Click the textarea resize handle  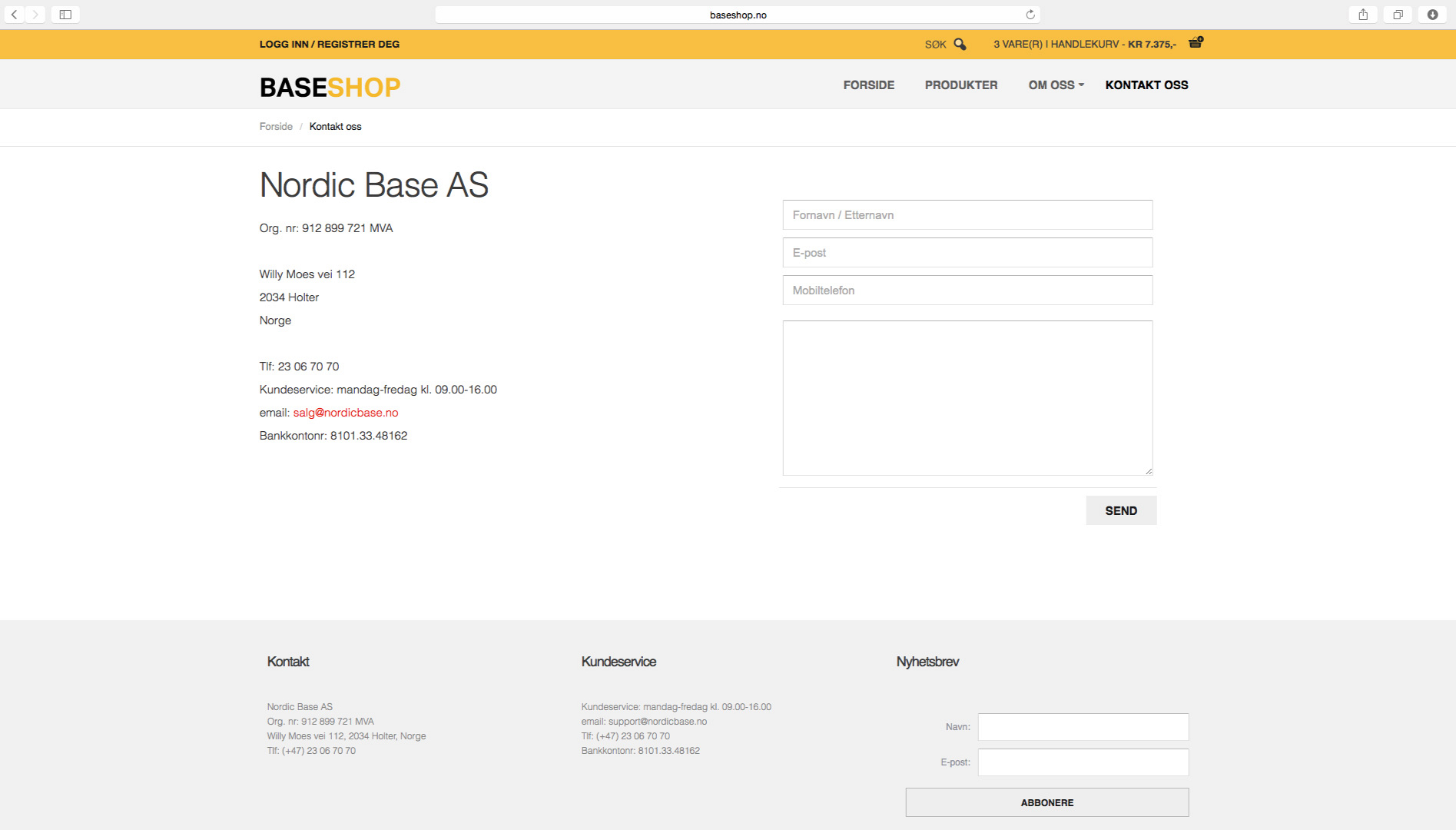[1148, 471]
